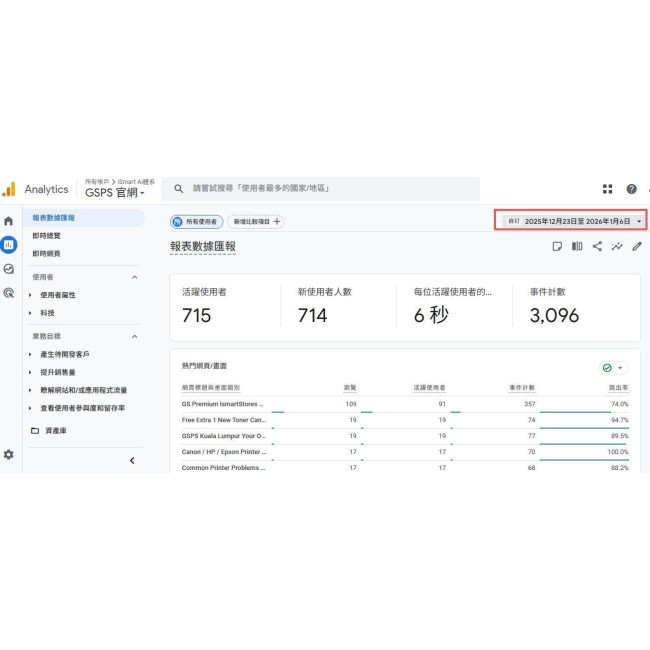Open the Admin settings gear icon

pyautogui.click(x=9, y=454)
